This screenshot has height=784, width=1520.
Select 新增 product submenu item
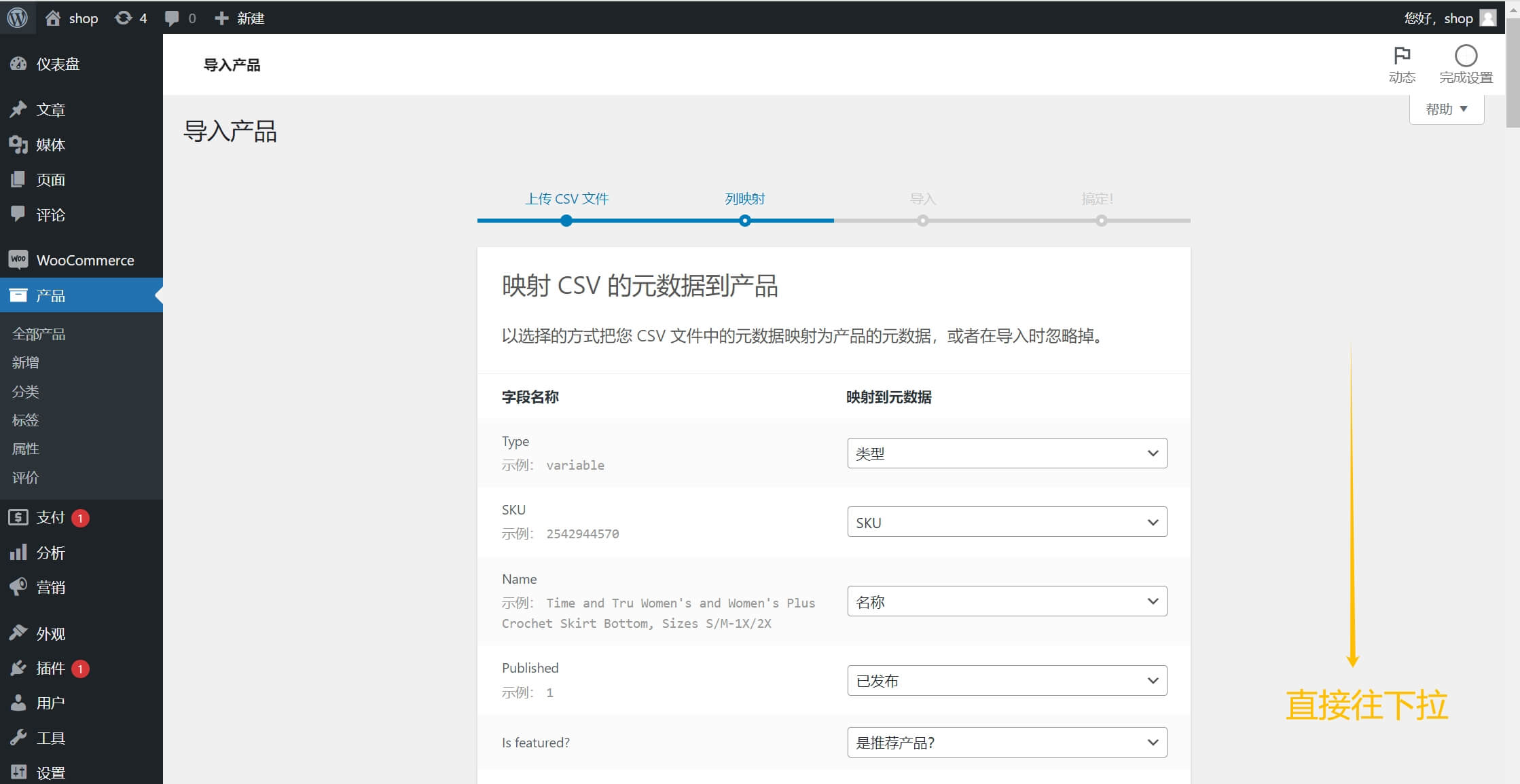point(26,362)
